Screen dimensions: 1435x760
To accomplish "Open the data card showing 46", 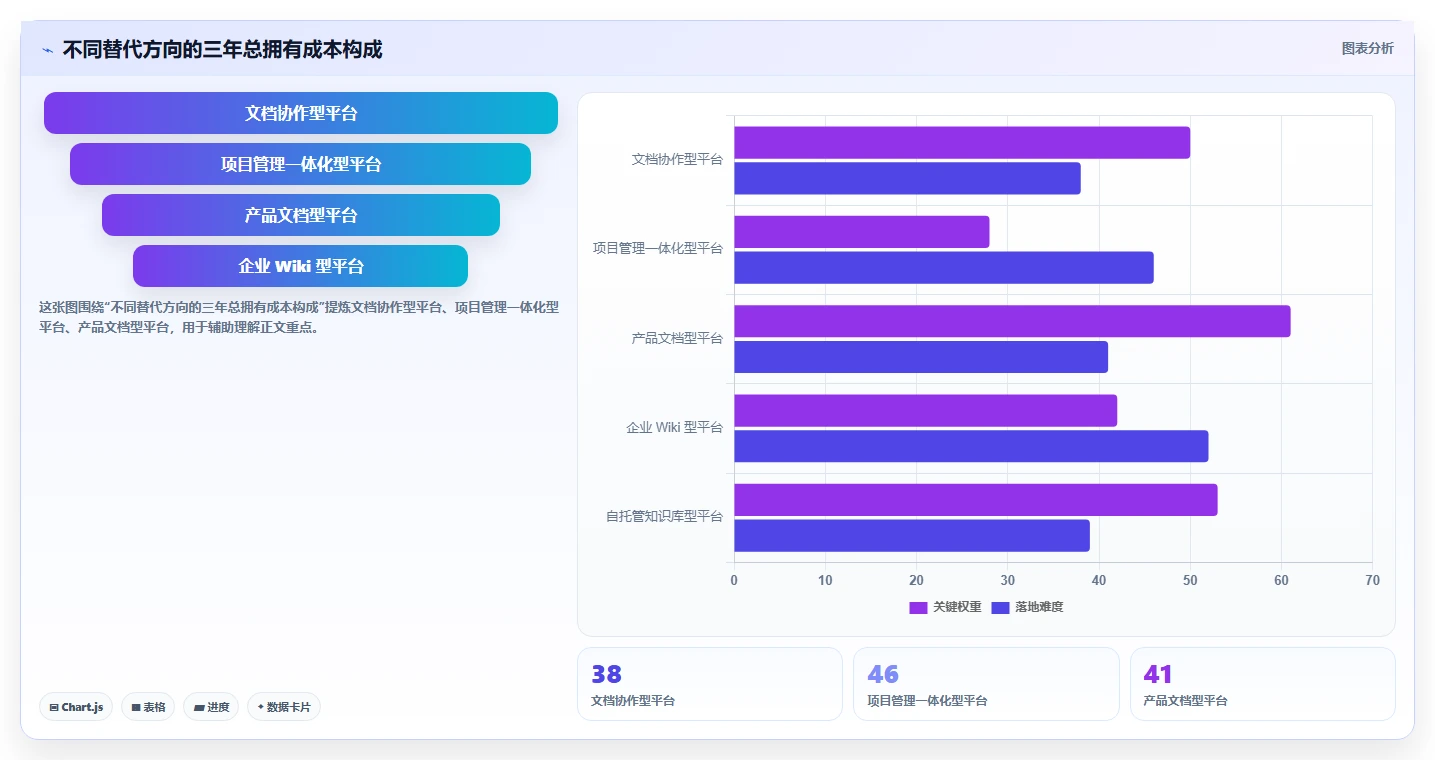I will click(x=986, y=684).
